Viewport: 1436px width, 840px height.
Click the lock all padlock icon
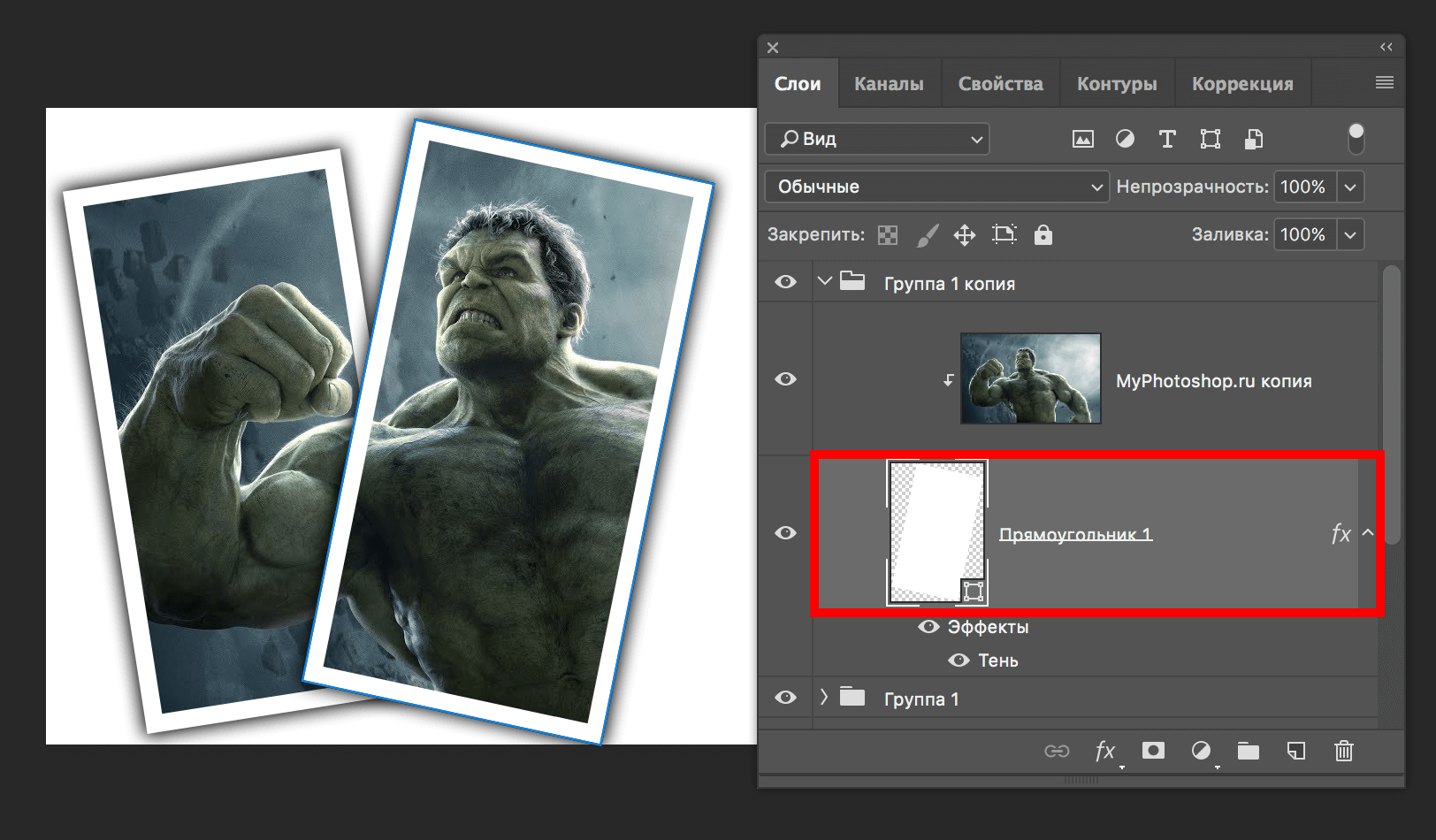(x=1043, y=234)
